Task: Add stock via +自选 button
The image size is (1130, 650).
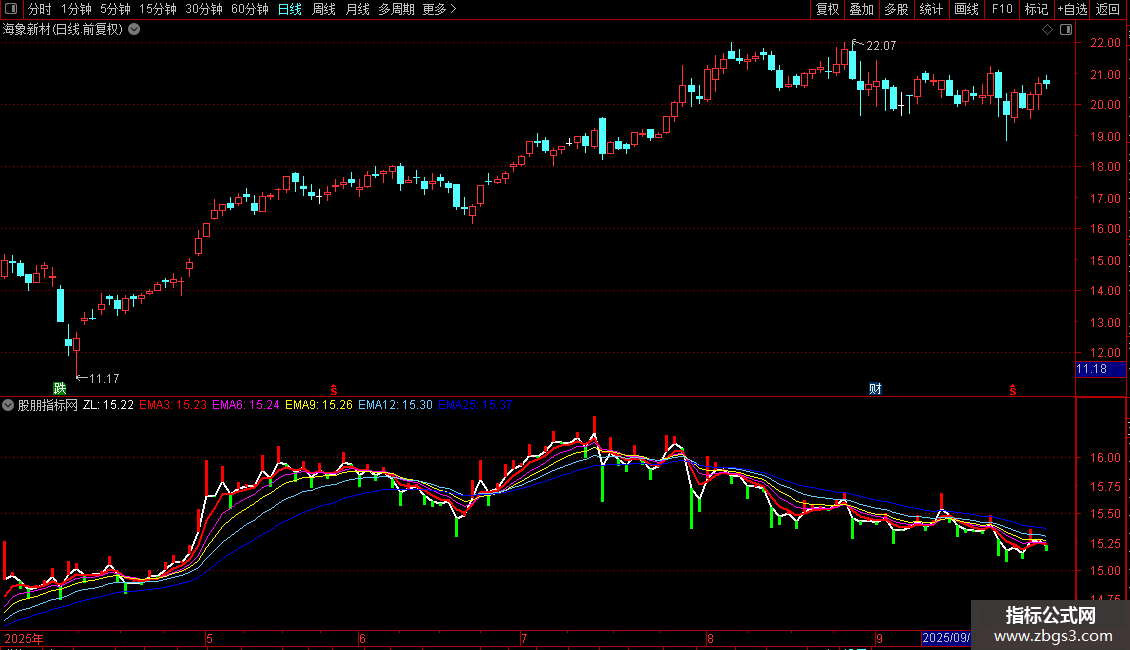Action: (1072, 9)
